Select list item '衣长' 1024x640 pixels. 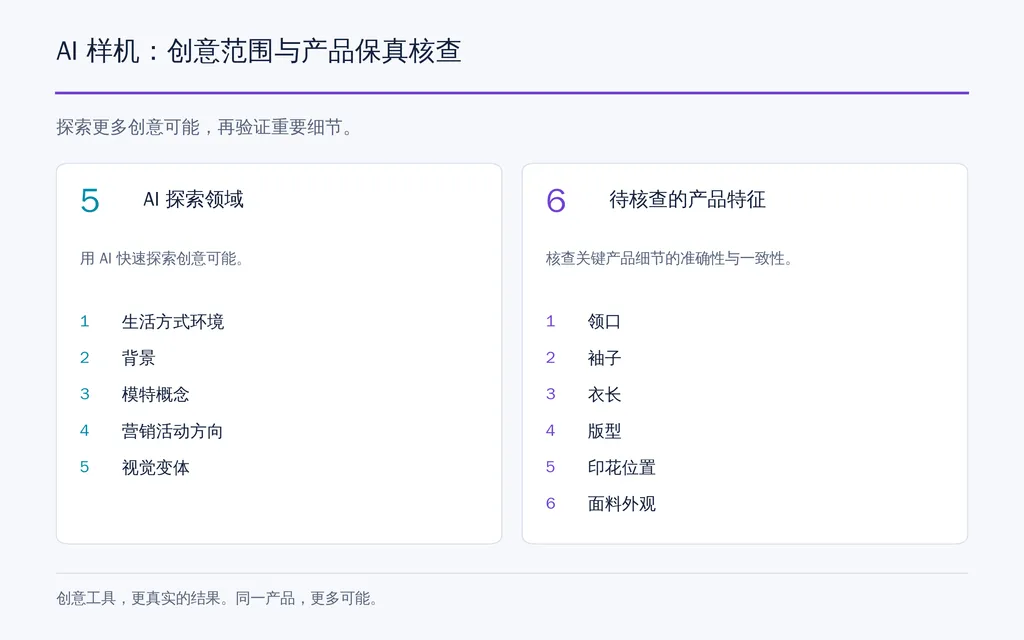click(x=604, y=394)
